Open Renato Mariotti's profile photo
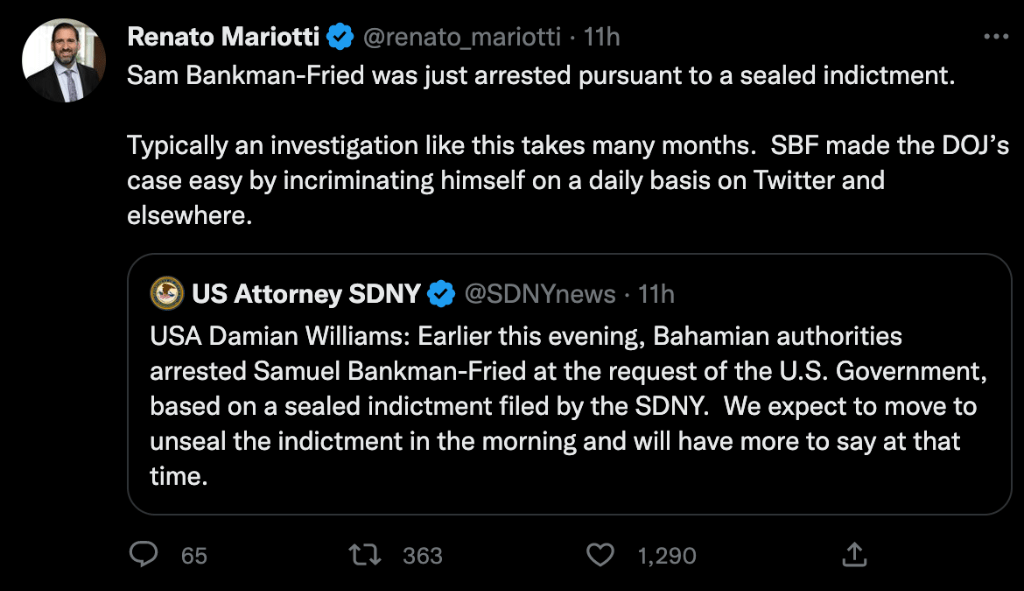Screen dimensions: 1024x591 (x=64, y=61)
